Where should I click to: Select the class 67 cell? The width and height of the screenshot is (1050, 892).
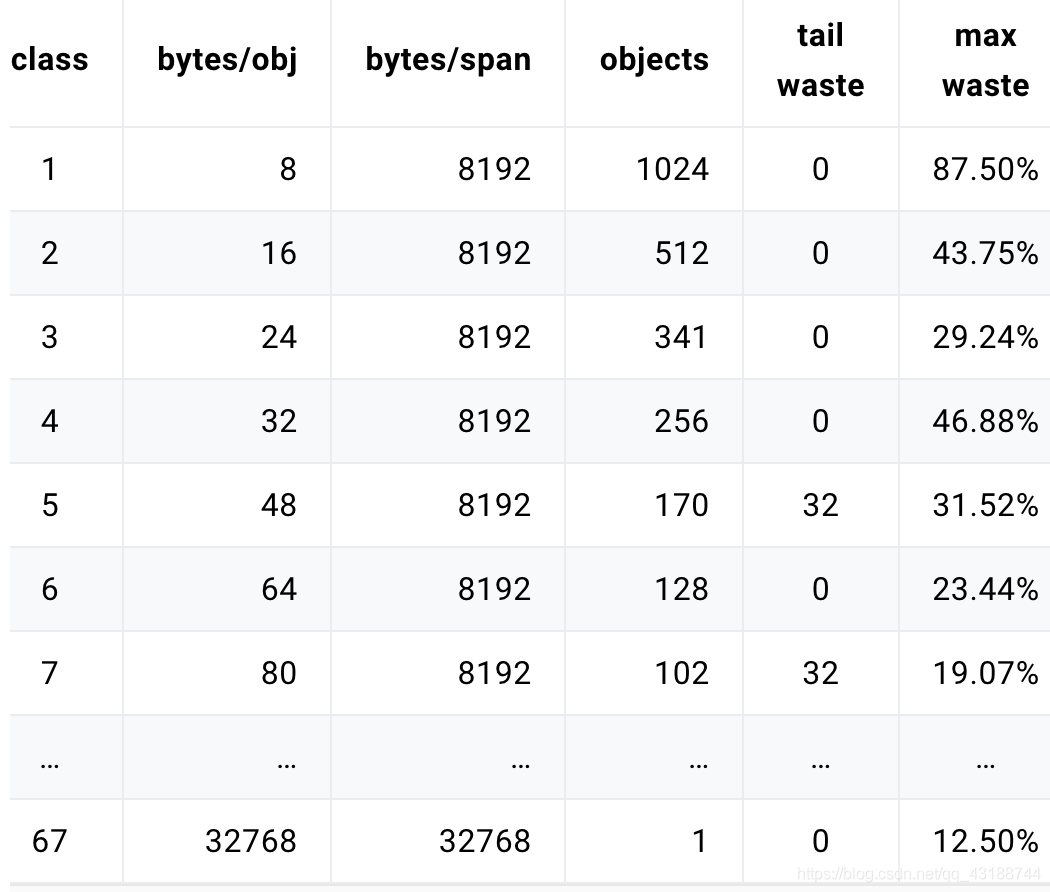[50, 841]
